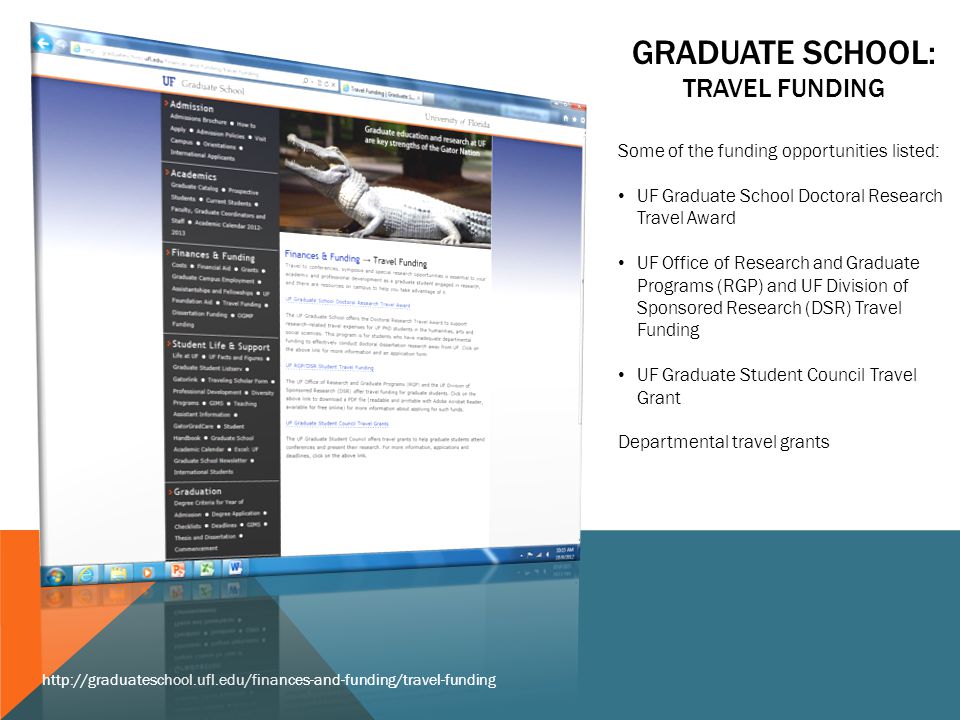This screenshot has width=960, height=720.
Task: Open the Admission Policies link
Action: click(220, 133)
